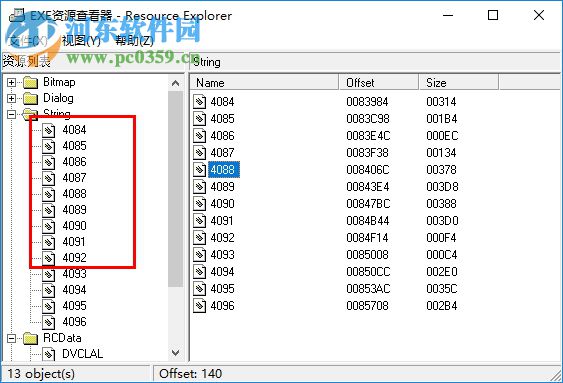Click size value 0035C
Screen dimensions: 563x383
442,289
